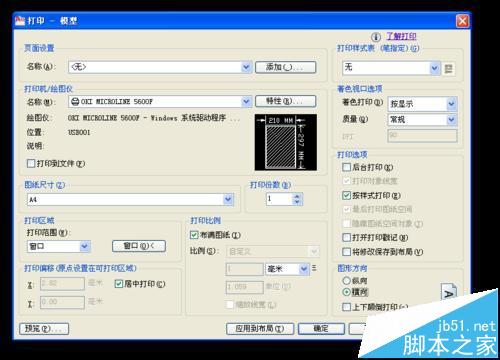Screen dimensions: 500x360
Task: Toggle 打印到文件 checkbox
Action: coord(31,163)
